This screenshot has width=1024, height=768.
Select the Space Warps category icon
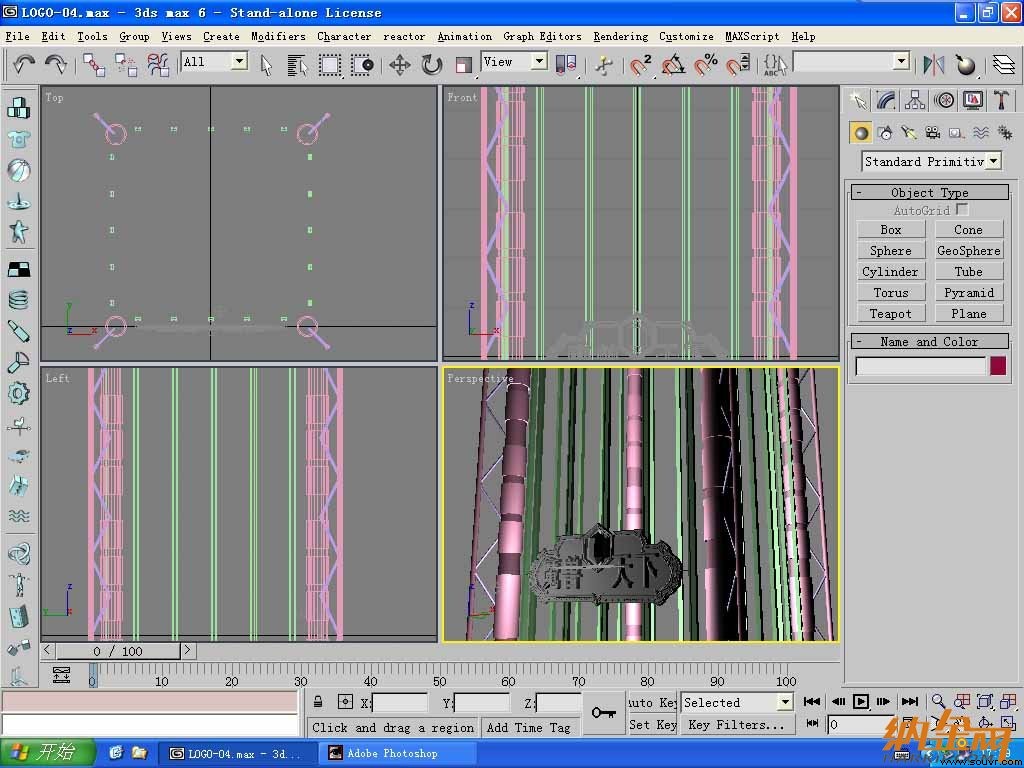pyautogui.click(x=981, y=133)
